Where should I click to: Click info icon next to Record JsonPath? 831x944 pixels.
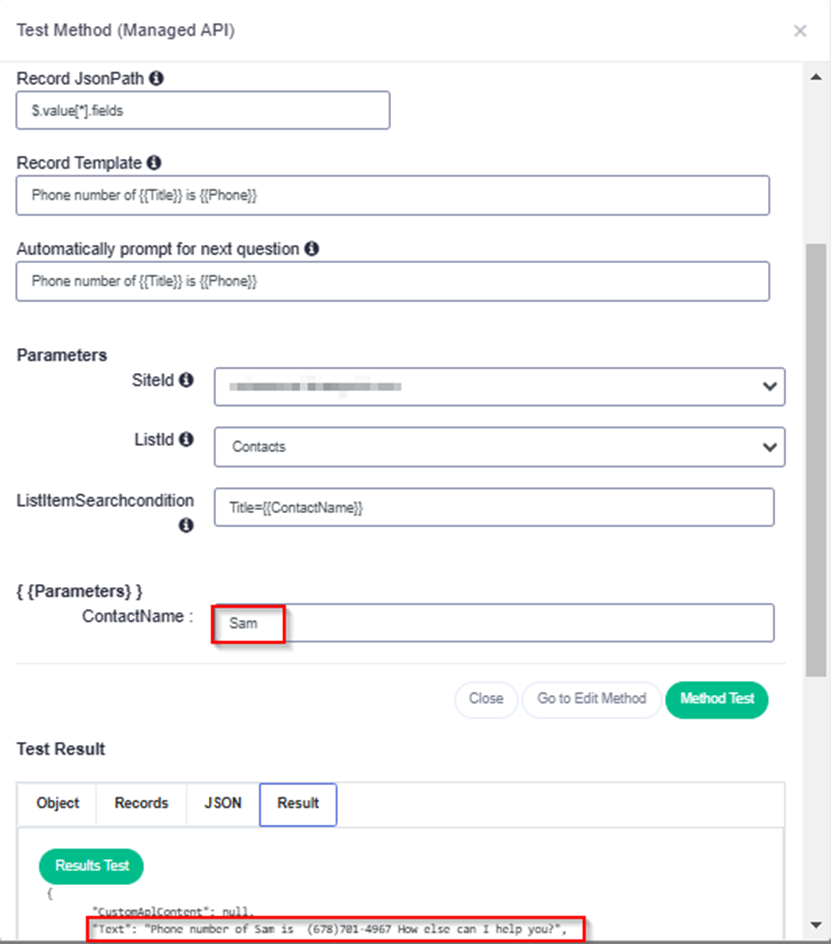point(157,78)
